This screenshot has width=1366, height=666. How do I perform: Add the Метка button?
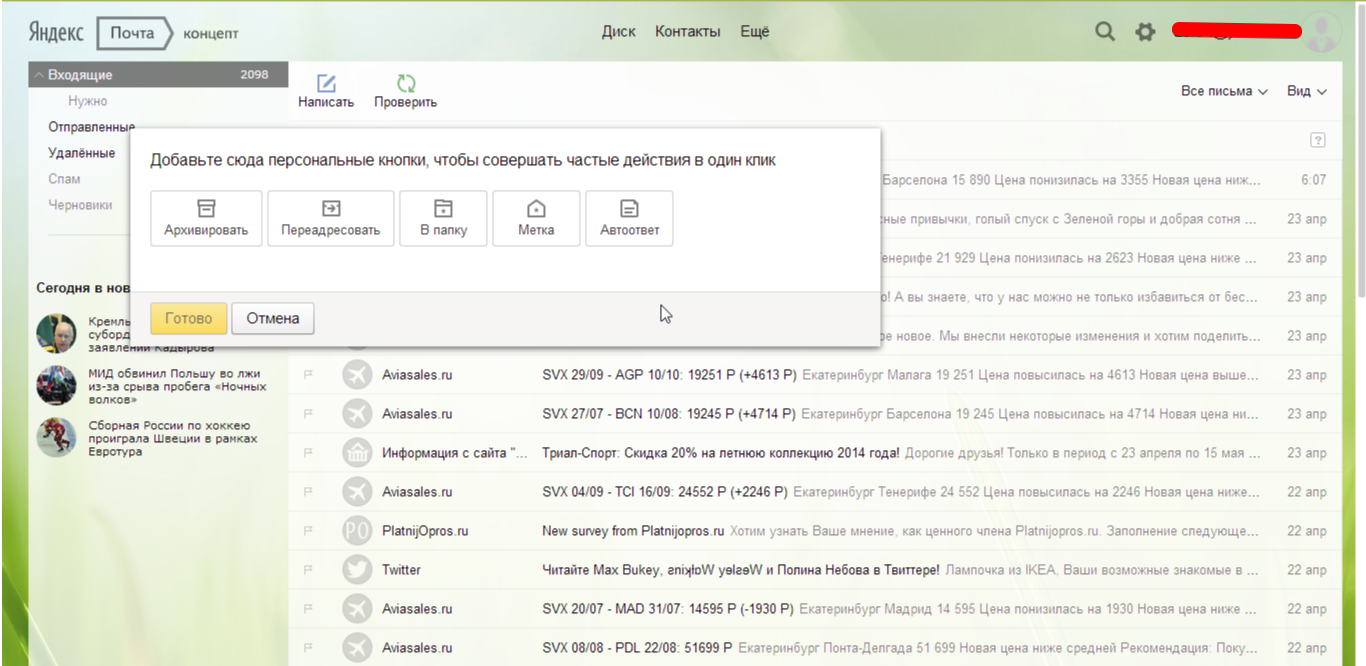pyautogui.click(x=536, y=218)
